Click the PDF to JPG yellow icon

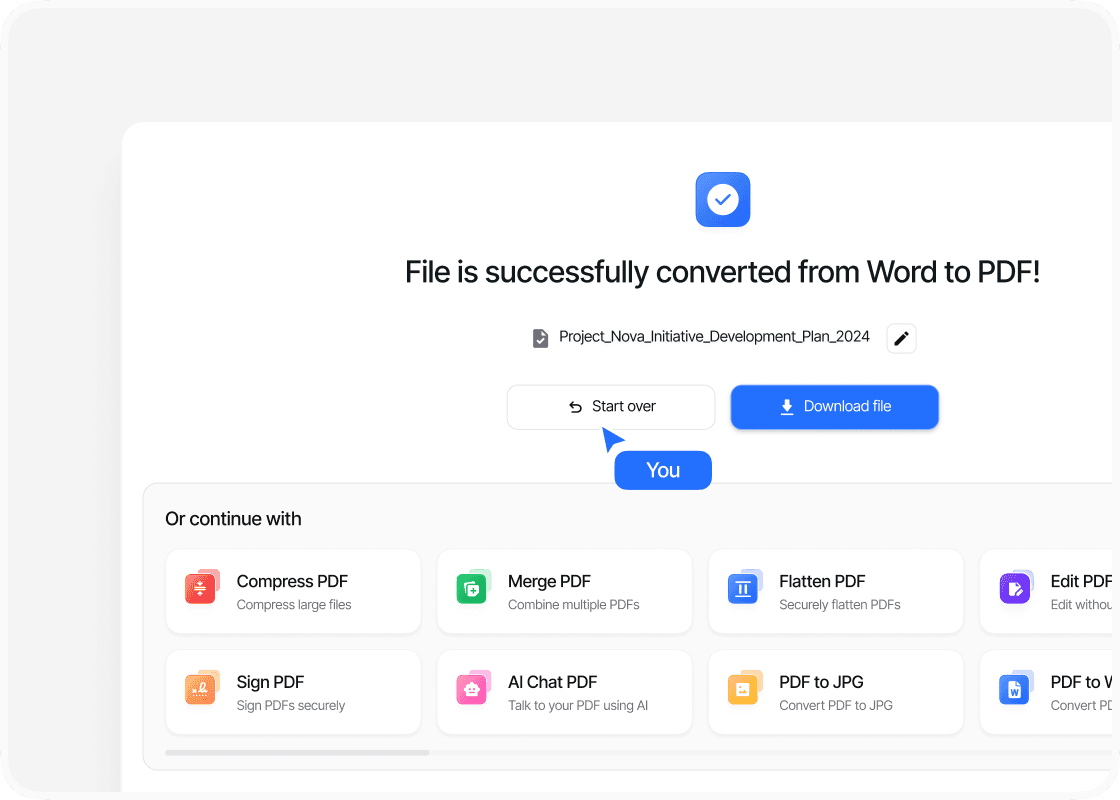coord(743,689)
